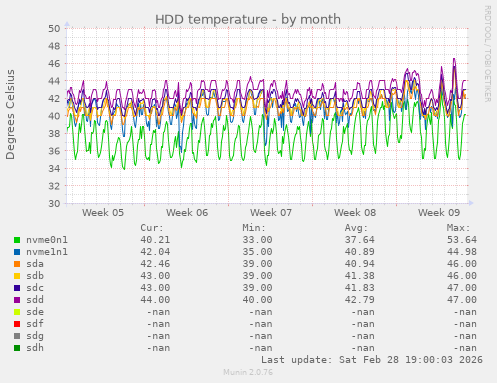Click the lime sde legend color swatch
Screen dimensions: 497x383
pos(17,312)
